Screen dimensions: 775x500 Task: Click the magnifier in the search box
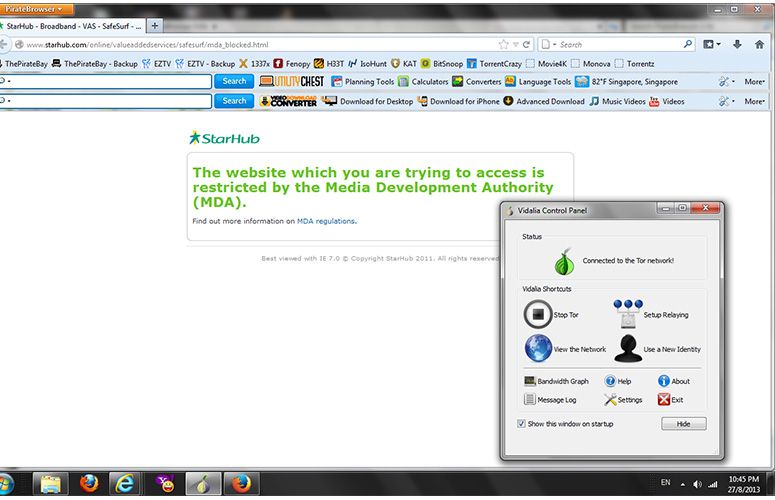click(688, 44)
